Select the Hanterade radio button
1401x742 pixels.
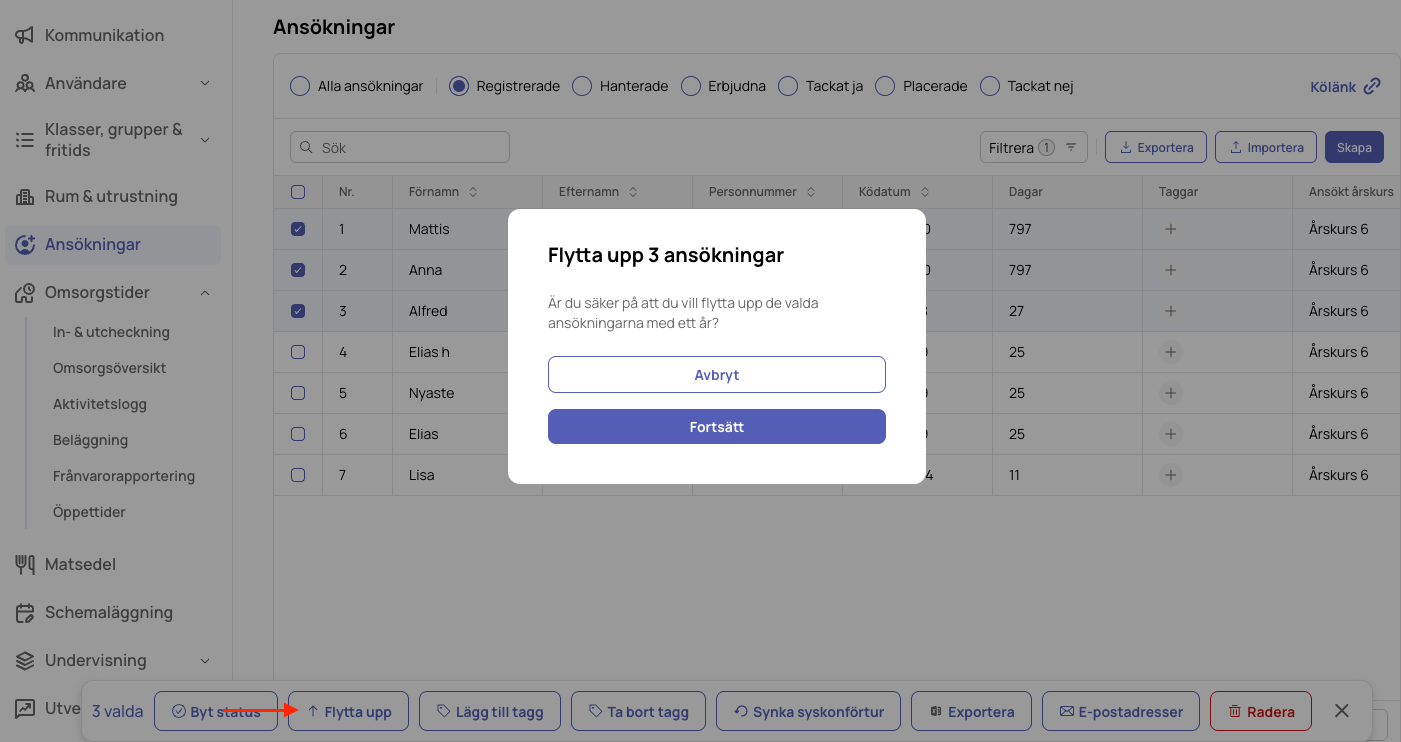(x=582, y=86)
